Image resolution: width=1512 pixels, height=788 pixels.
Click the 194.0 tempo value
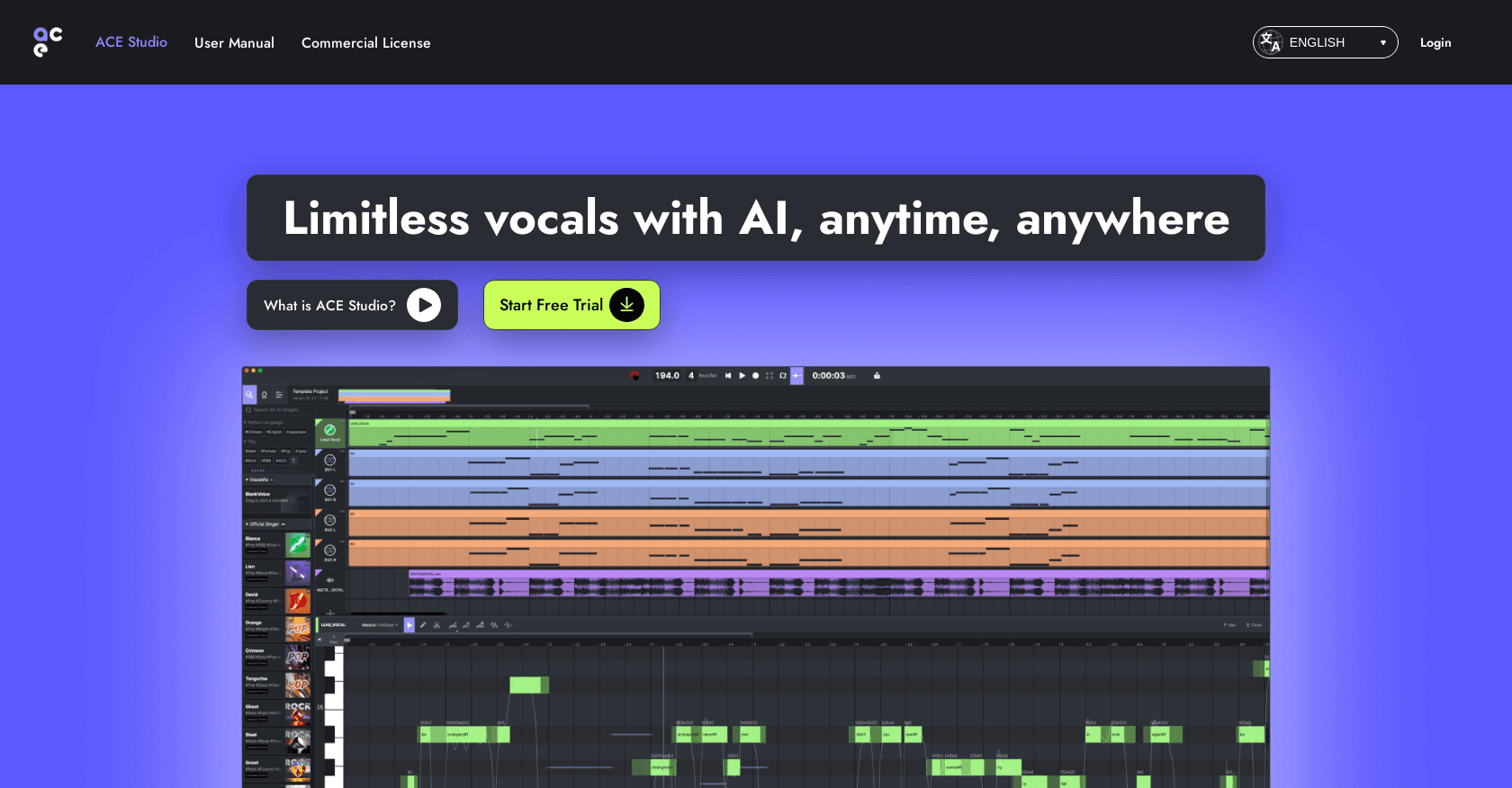[x=667, y=375]
